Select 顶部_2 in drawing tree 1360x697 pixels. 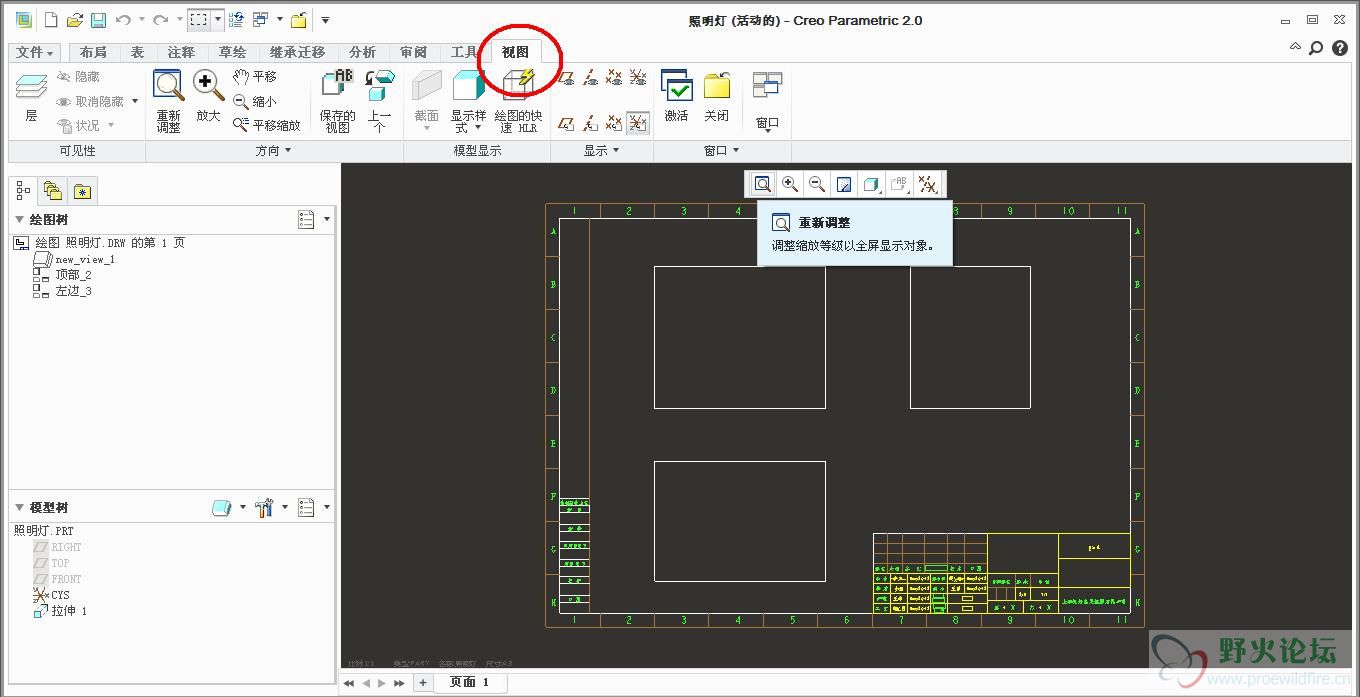pyautogui.click(x=62, y=275)
